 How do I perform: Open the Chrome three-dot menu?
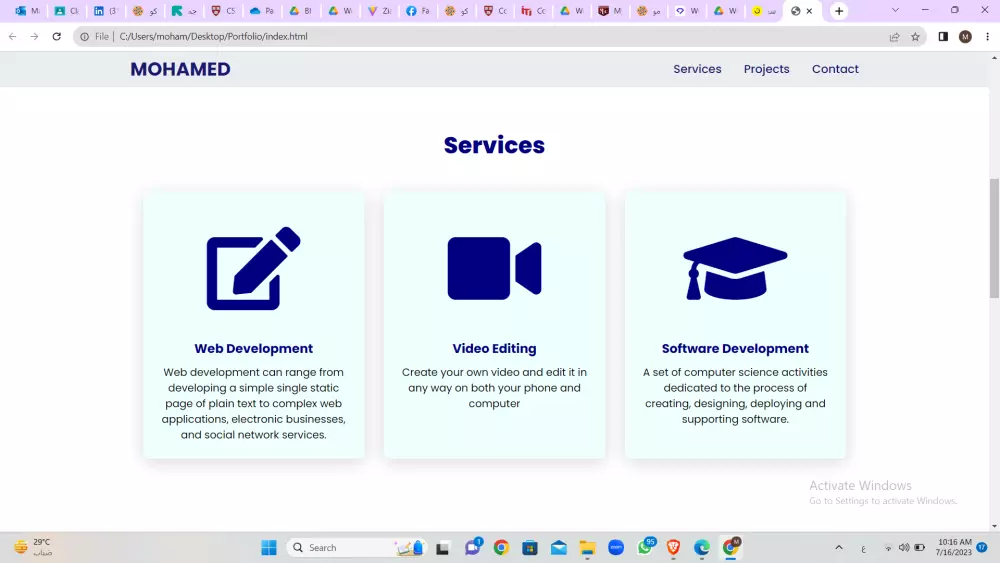tap(987, 36)
